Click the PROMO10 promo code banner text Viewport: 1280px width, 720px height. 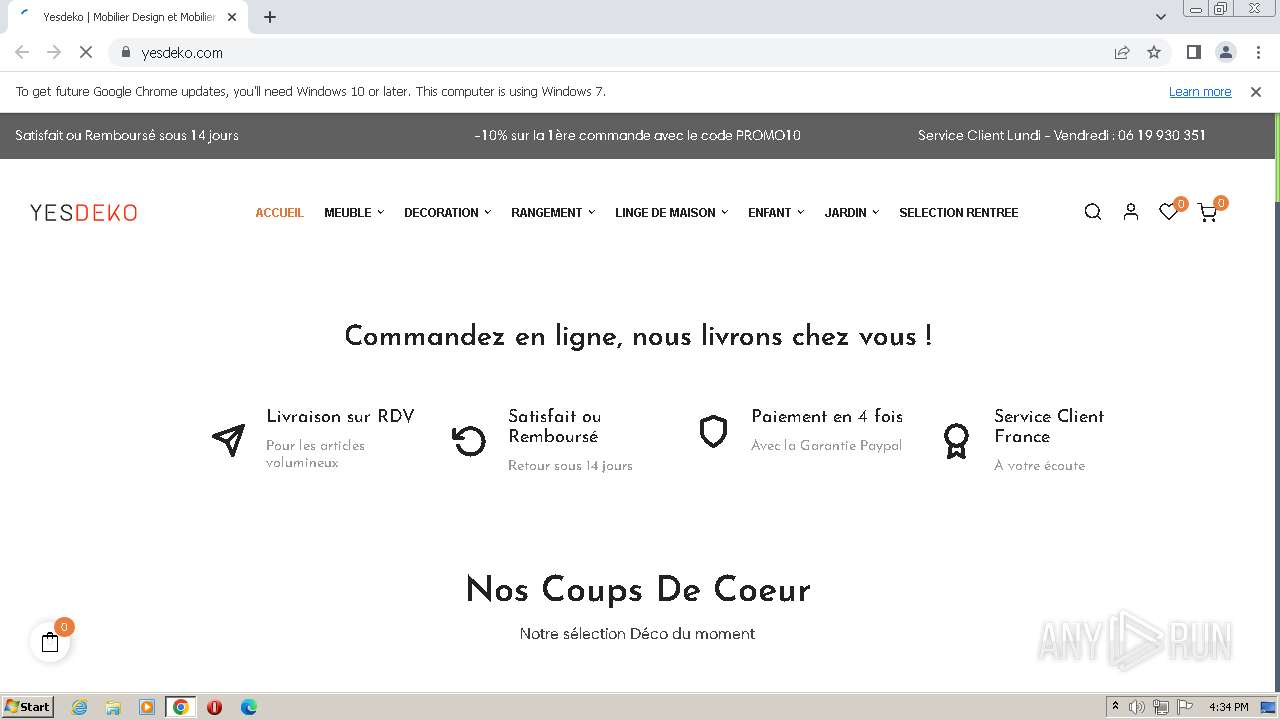coord(638,135)
